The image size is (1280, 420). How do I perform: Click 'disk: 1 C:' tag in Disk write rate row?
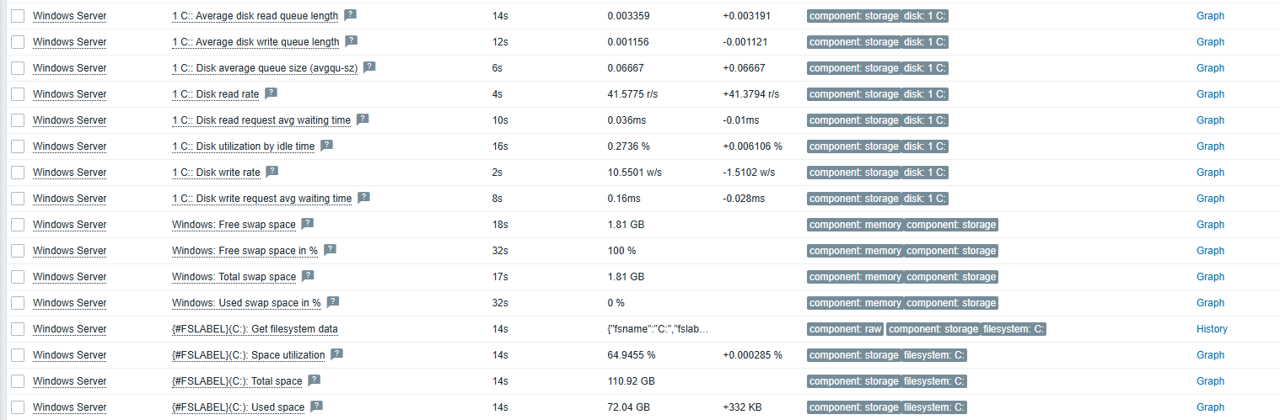(925, 172)
